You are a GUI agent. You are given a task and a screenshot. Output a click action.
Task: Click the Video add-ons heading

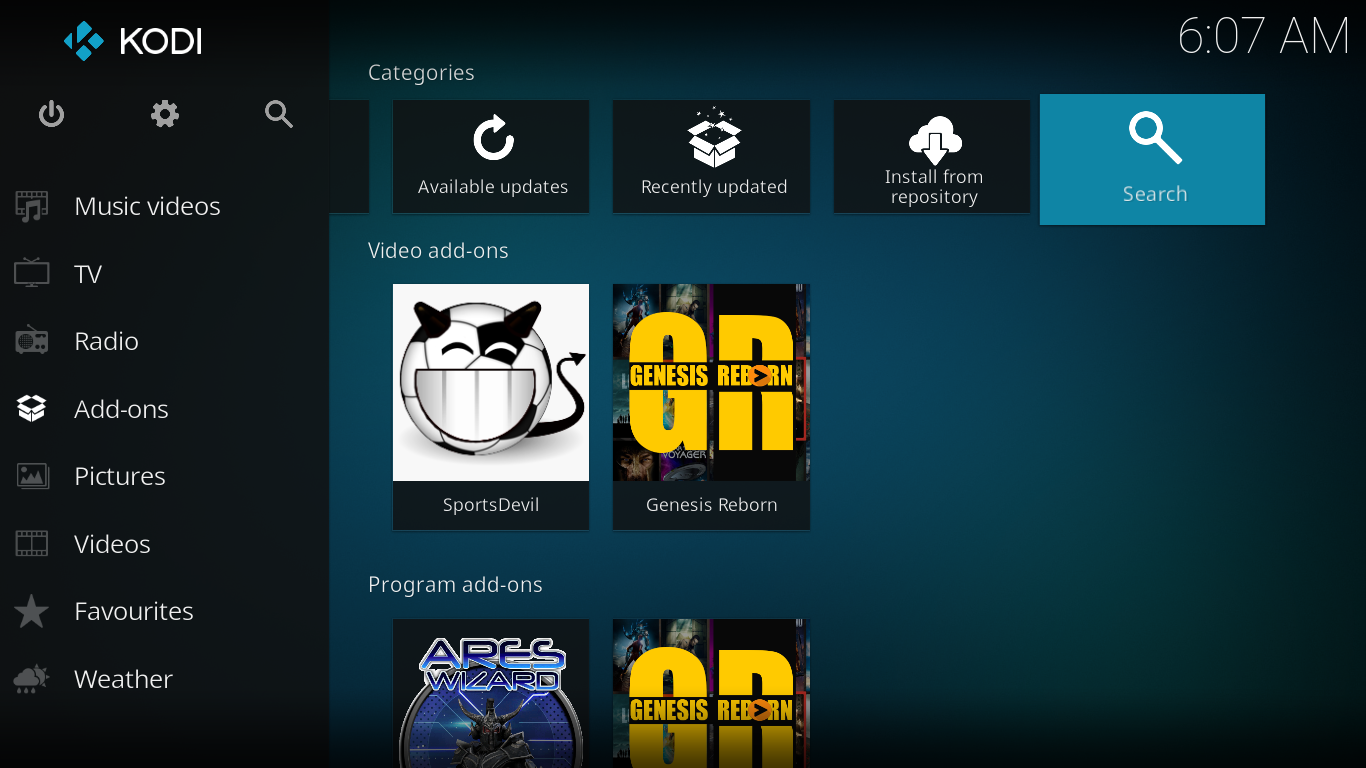(x=438, y=251)
